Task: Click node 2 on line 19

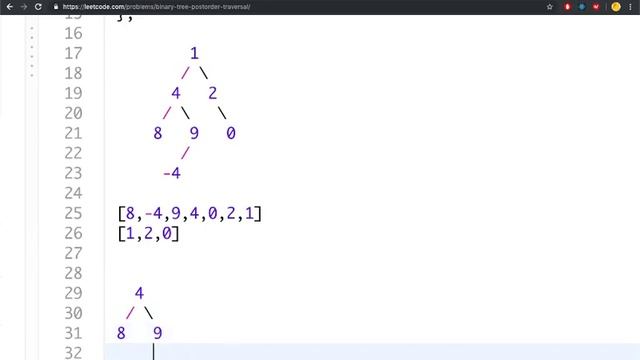Action: coord(213,93)
